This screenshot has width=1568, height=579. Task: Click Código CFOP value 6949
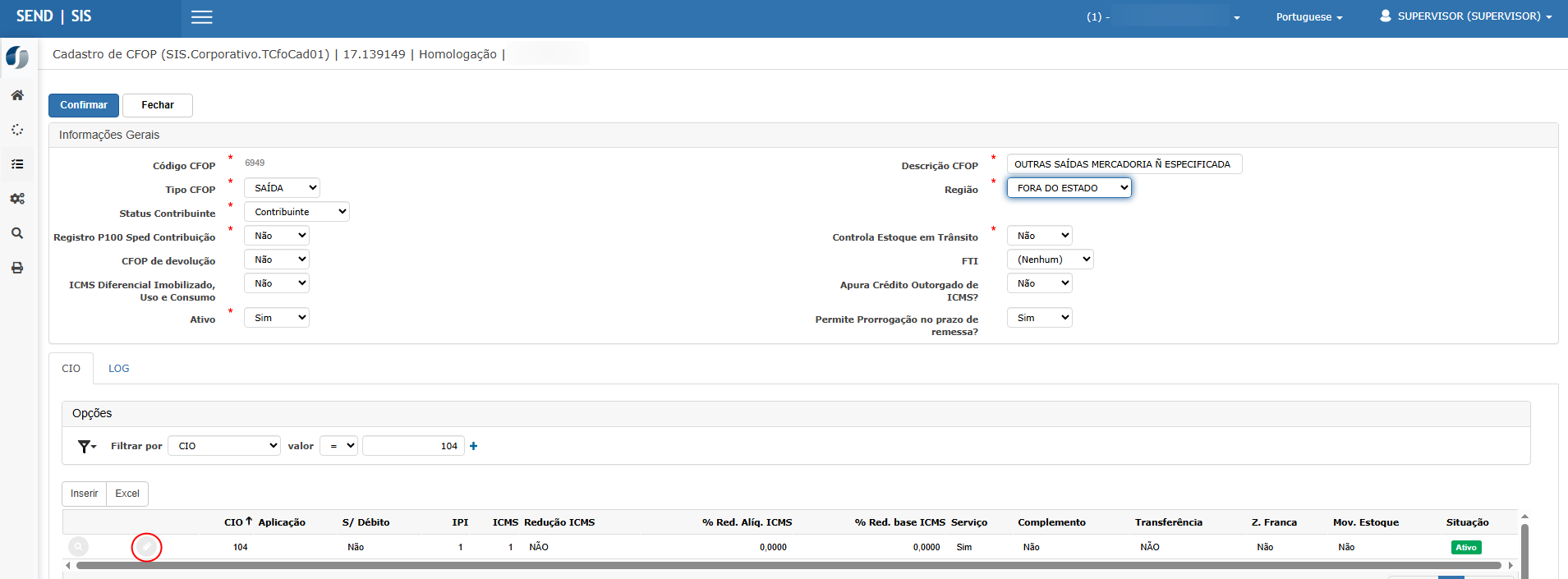tap(255, 163)
